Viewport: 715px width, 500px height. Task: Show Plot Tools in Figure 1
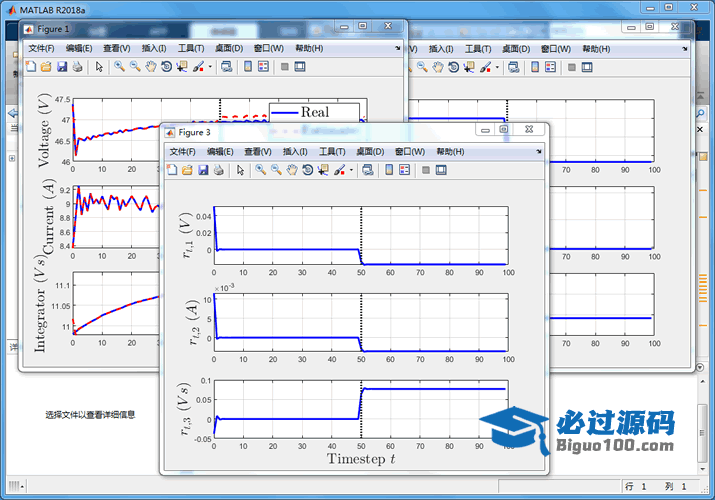300,67
